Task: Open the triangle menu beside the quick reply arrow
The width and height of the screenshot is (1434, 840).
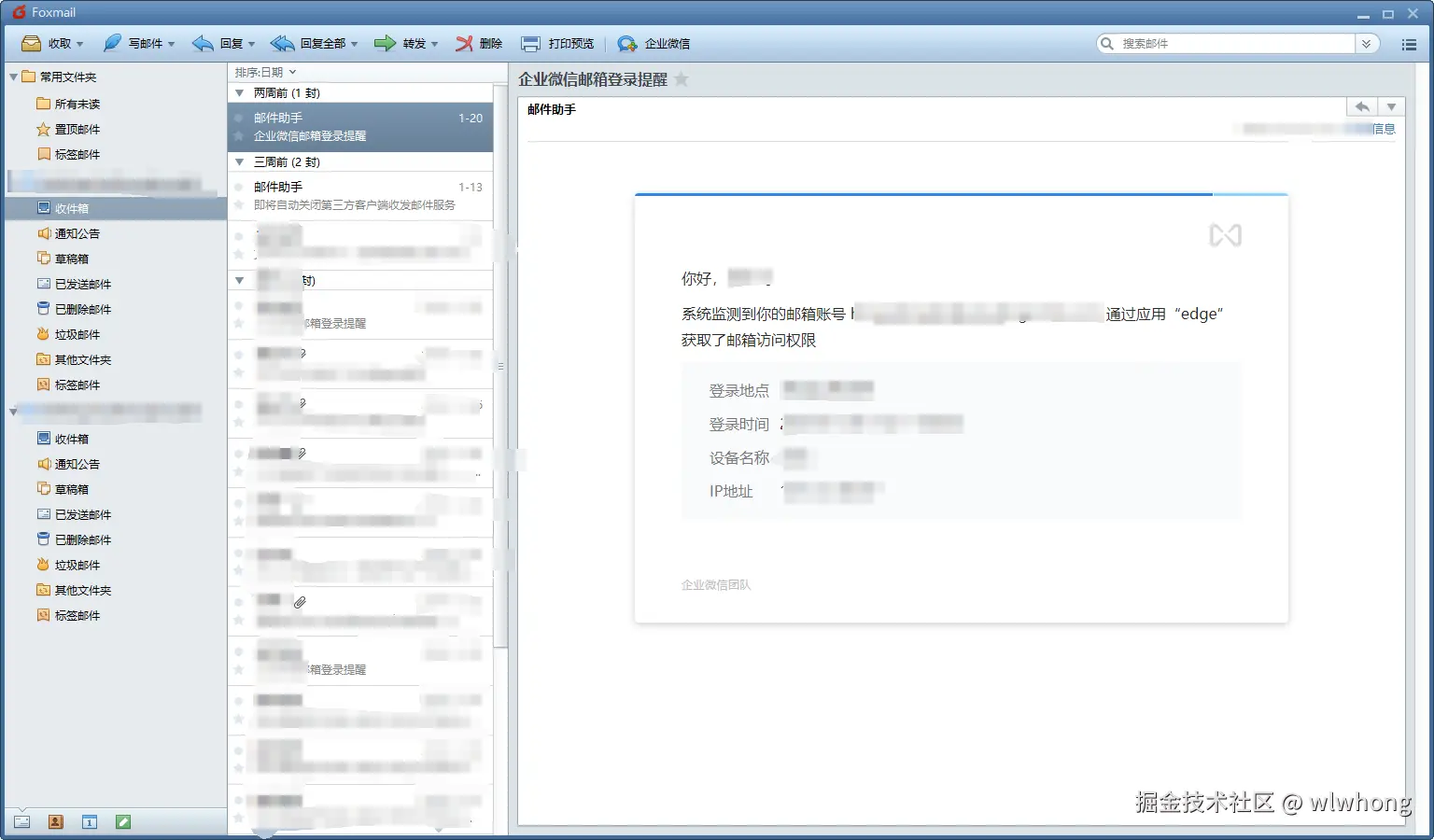Action: coord(1391,107)
